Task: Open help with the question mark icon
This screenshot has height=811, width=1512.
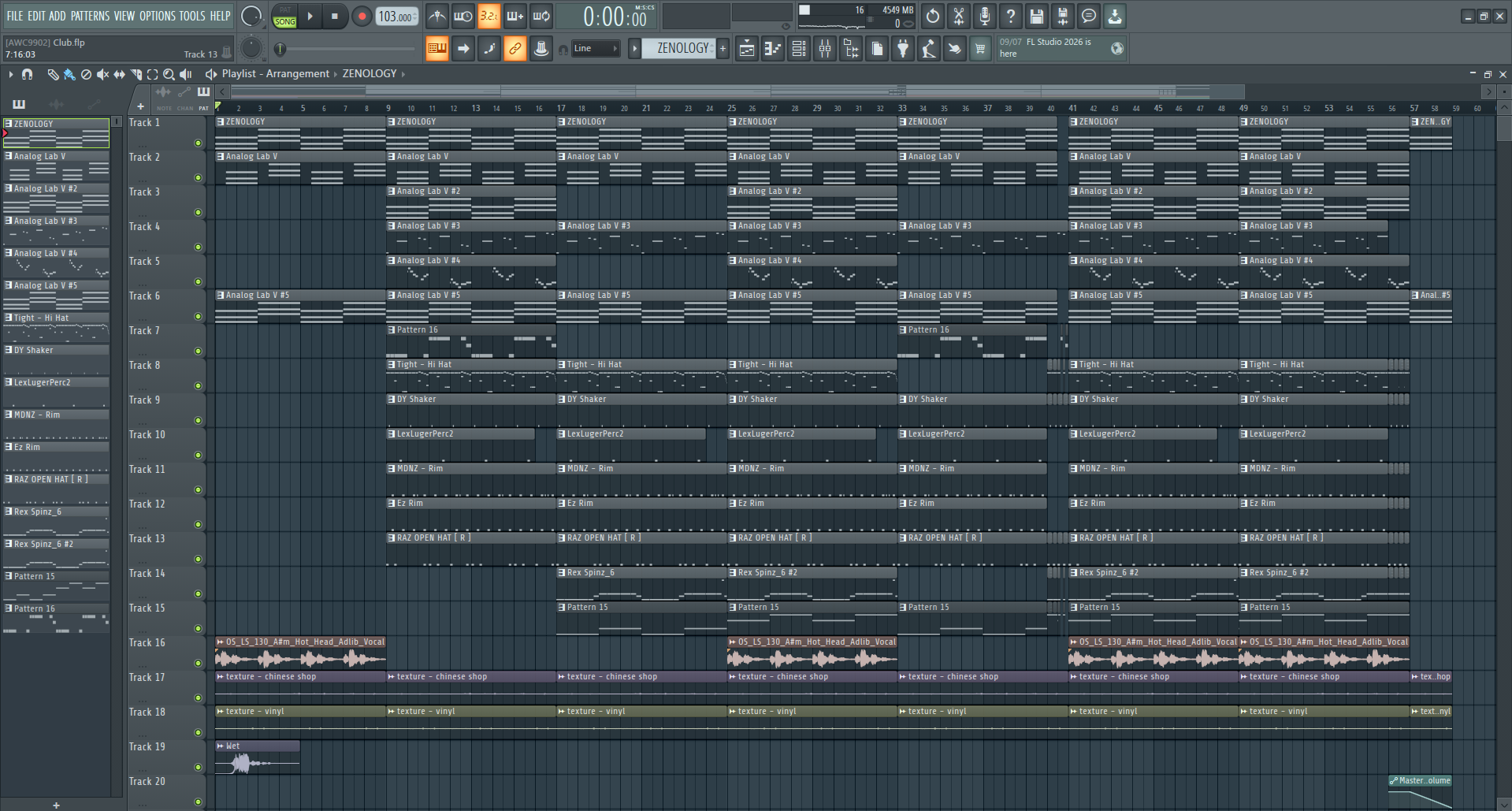Action: (1010, 16)
